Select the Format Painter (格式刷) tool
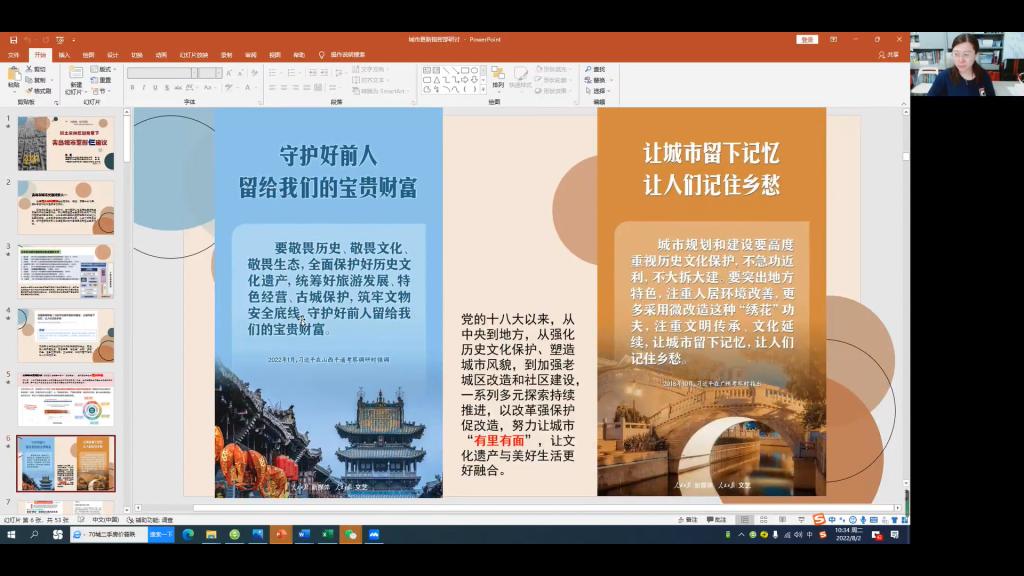The image size is (1024, 576). click(x=40, y=90)
